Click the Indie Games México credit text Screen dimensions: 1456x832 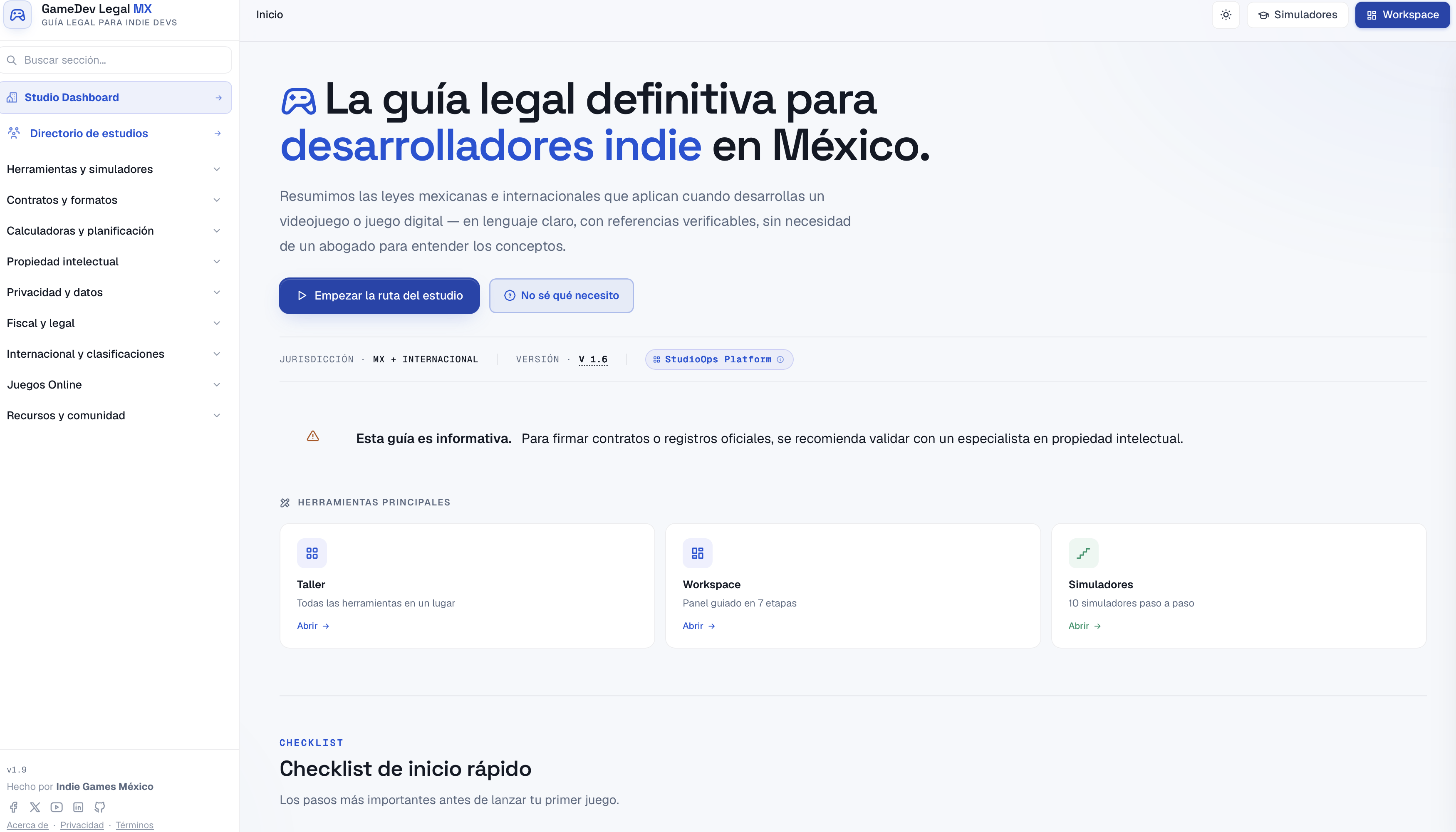104,787
